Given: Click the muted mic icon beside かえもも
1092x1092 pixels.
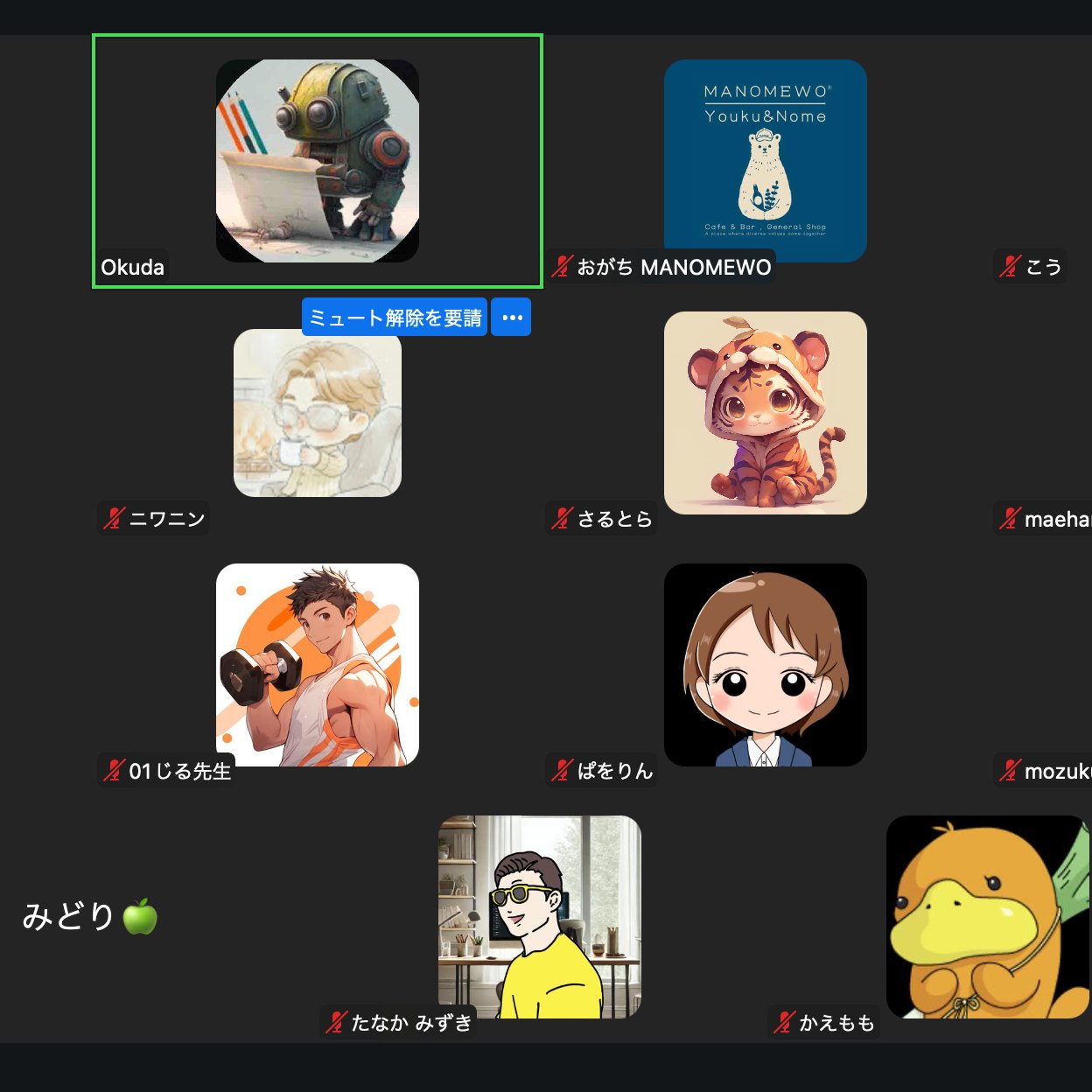Looking at the screenshot, I should (785, 1022).
